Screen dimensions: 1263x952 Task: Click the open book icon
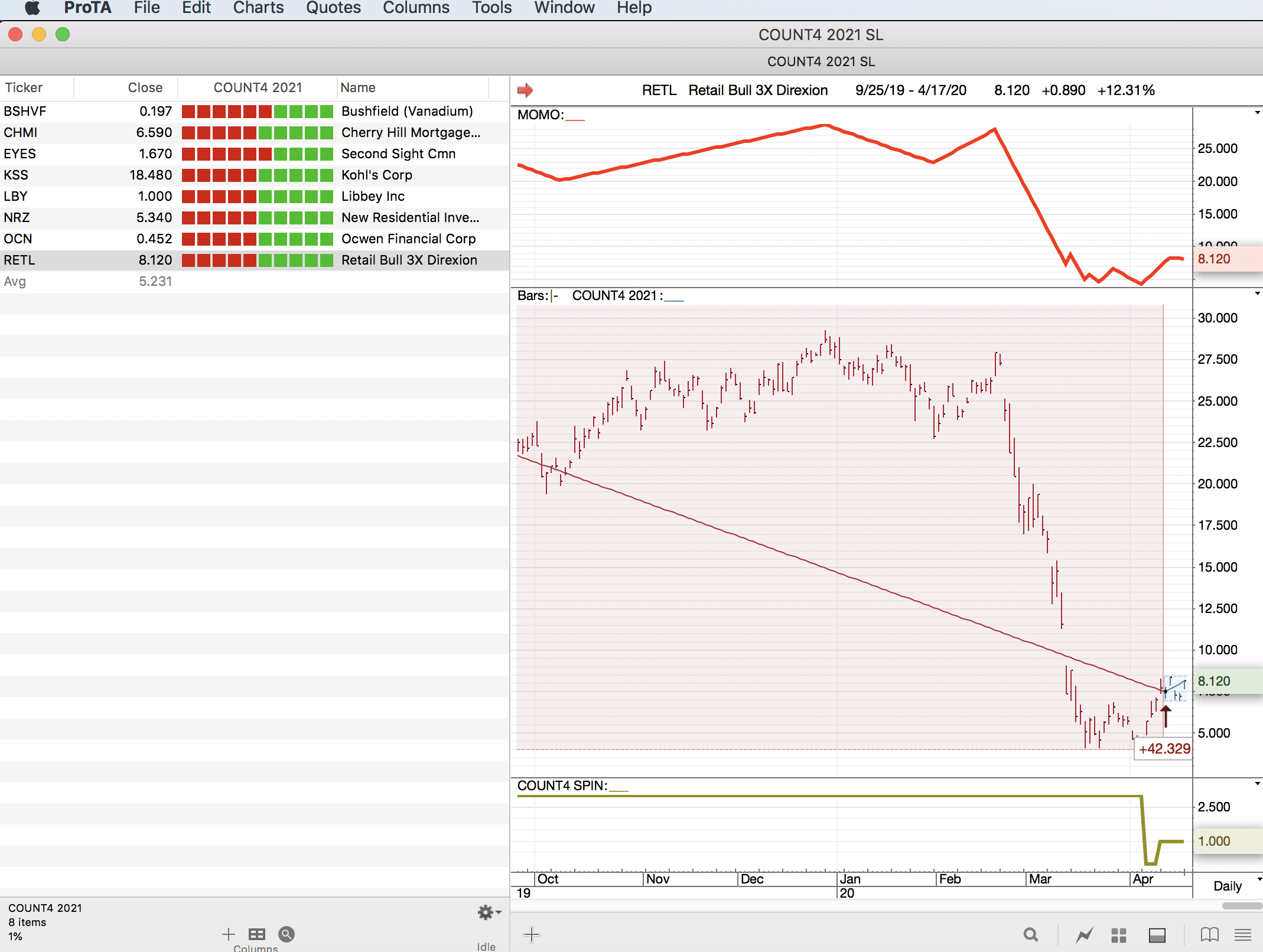click(1209, 934)
